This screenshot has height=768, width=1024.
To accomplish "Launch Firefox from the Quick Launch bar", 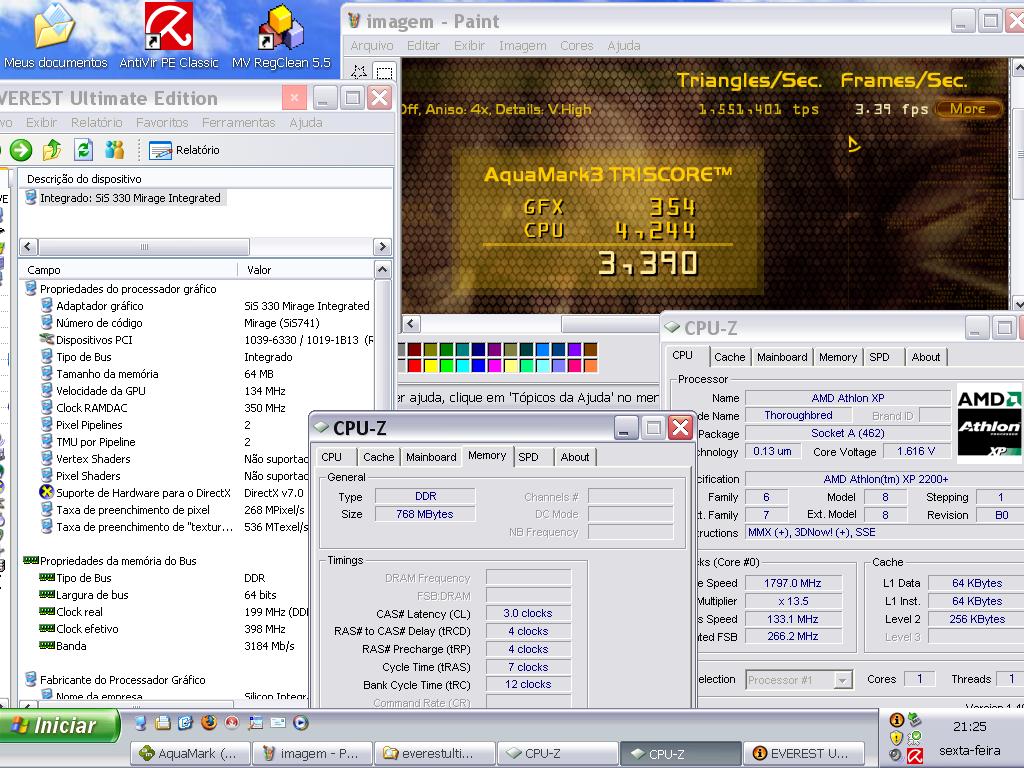I will [209, 722].
